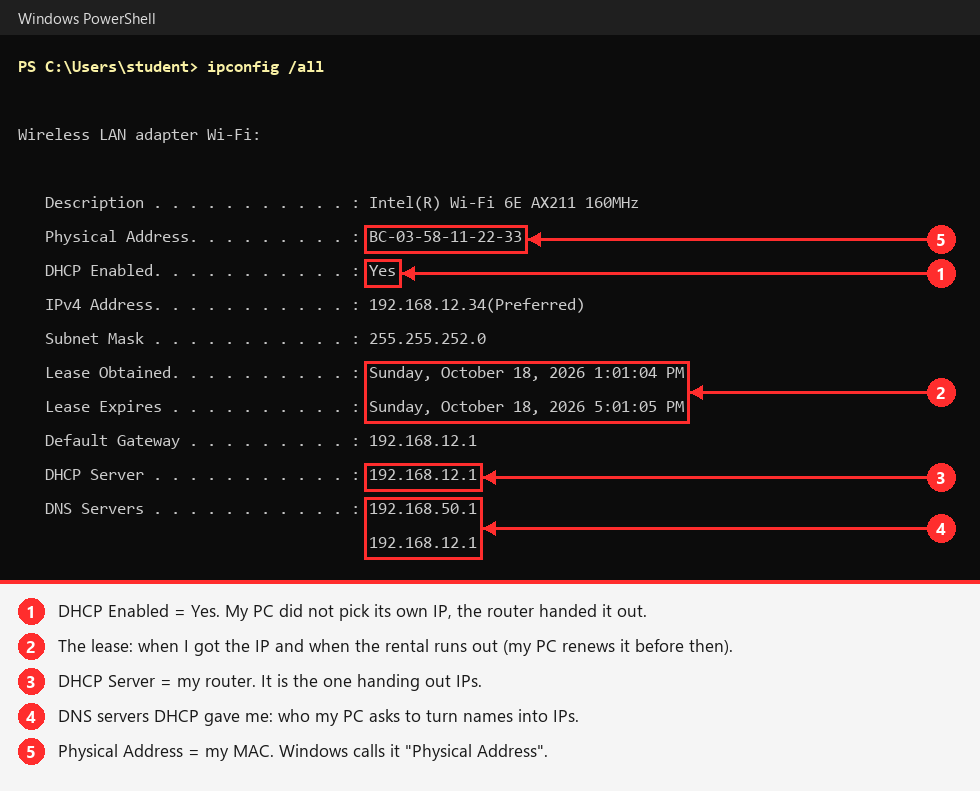
Task: Click the DHCP Server value 192.168.12.1
Action: pyautogui.click(x=422, y=475)
